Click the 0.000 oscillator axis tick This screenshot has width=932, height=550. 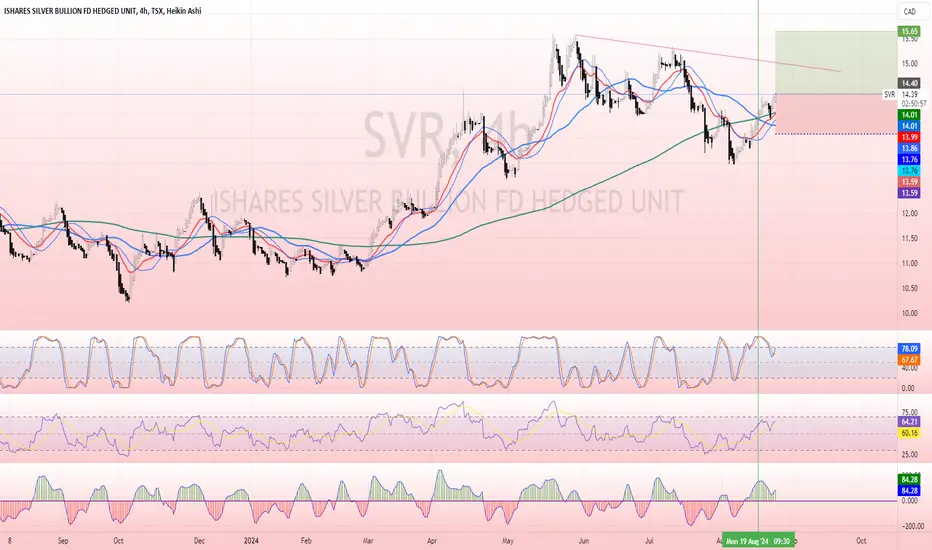[909, 501]
